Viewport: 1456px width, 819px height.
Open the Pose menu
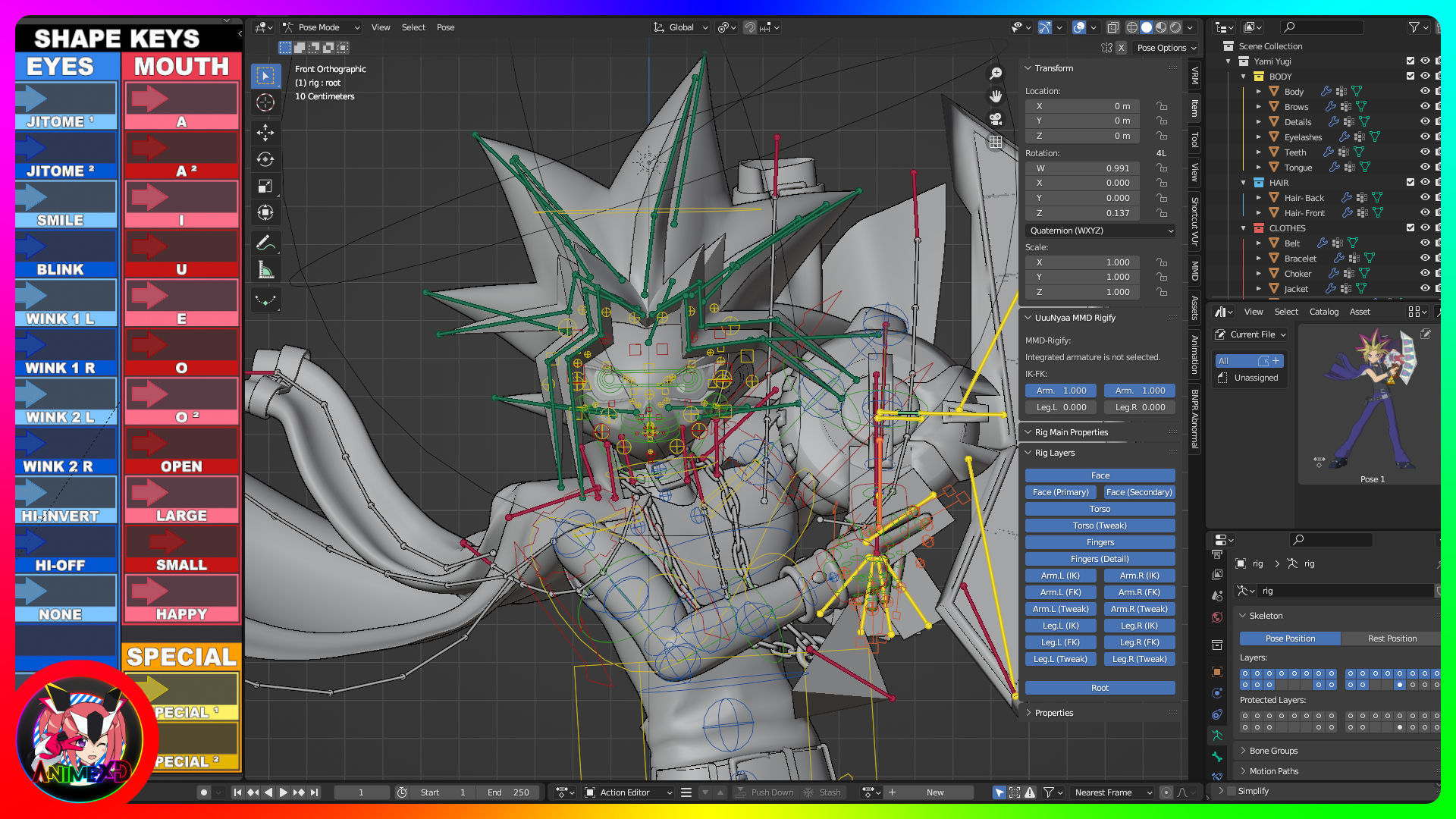pos(446,27)
